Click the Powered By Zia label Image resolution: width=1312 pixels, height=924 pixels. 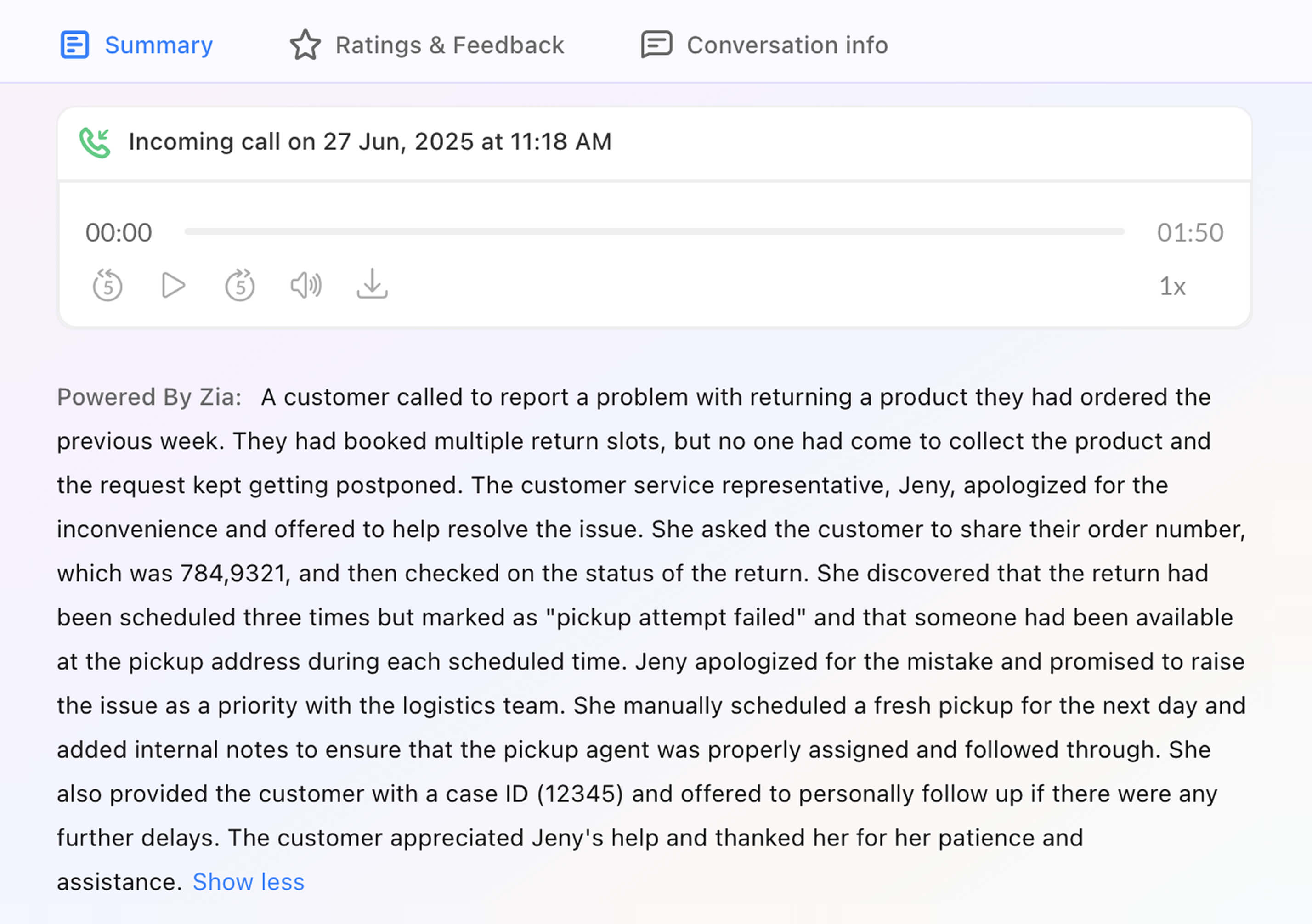pos(148,397)
